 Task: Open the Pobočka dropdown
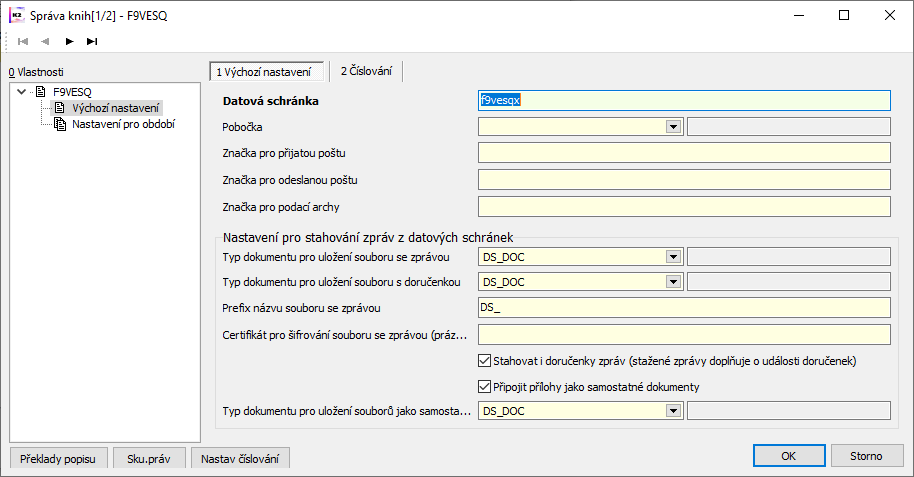point(674,127)
